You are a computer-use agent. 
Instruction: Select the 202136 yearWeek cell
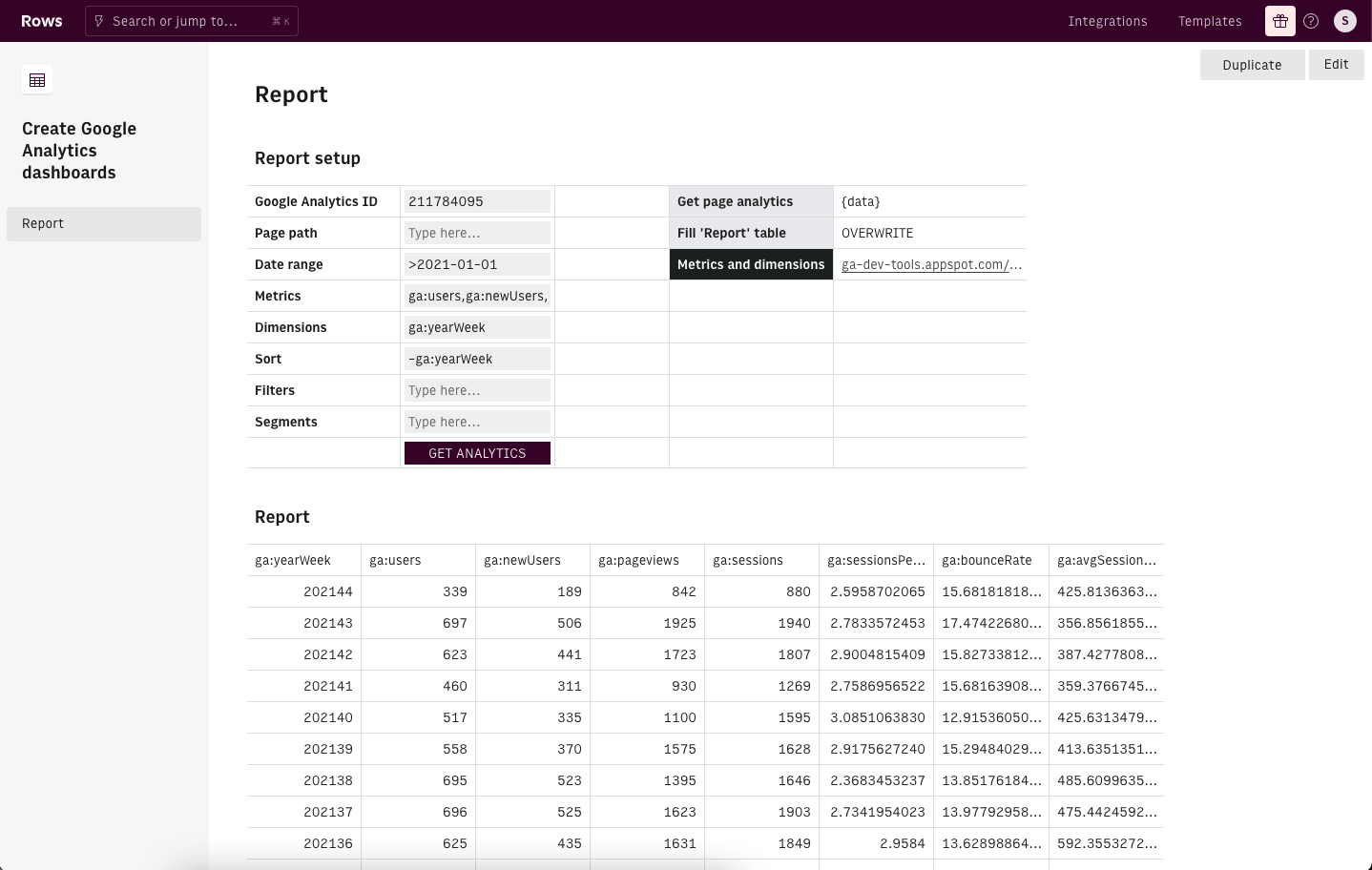[x=303, y=843]
